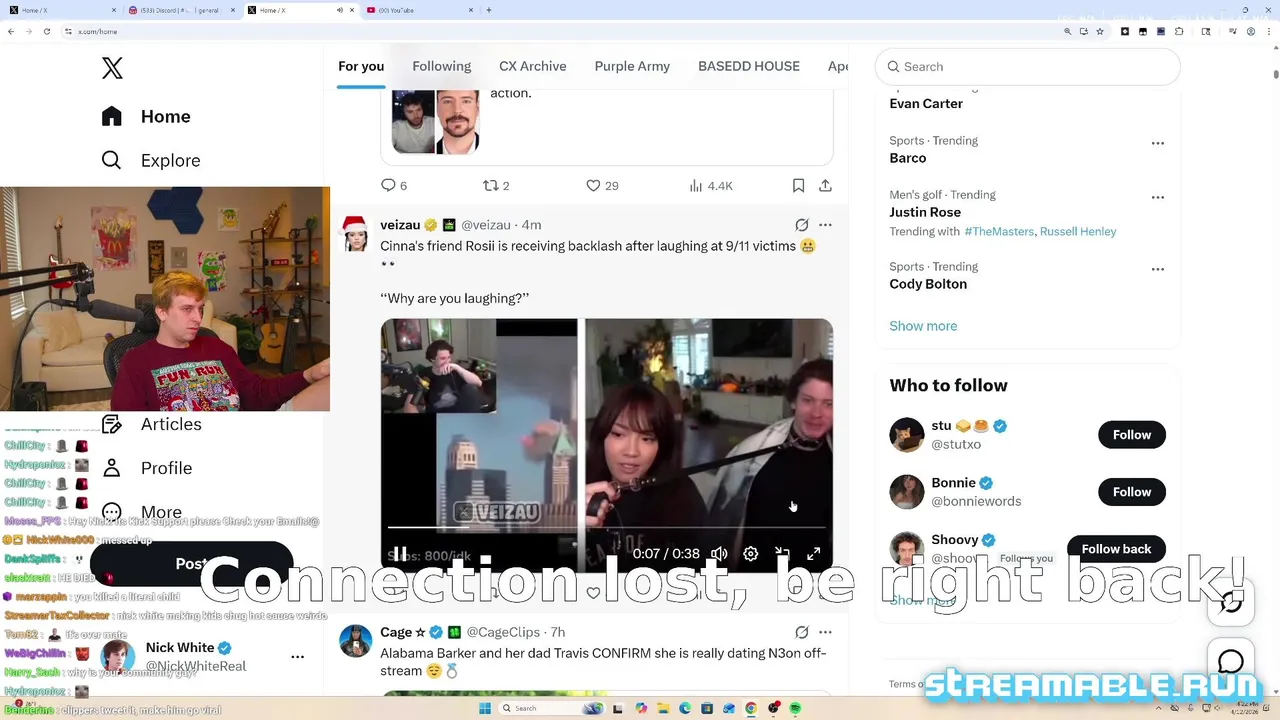Switch to the Following tab

pos(441,66)
